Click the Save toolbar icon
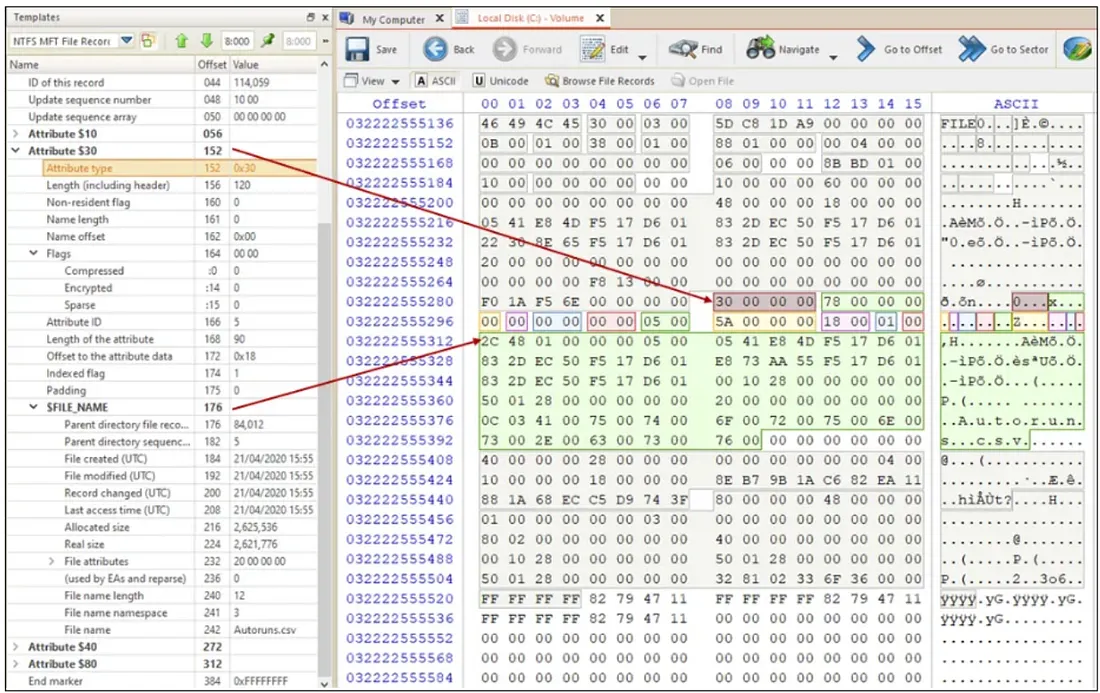The image size is (1100, 693). (358, 50)
